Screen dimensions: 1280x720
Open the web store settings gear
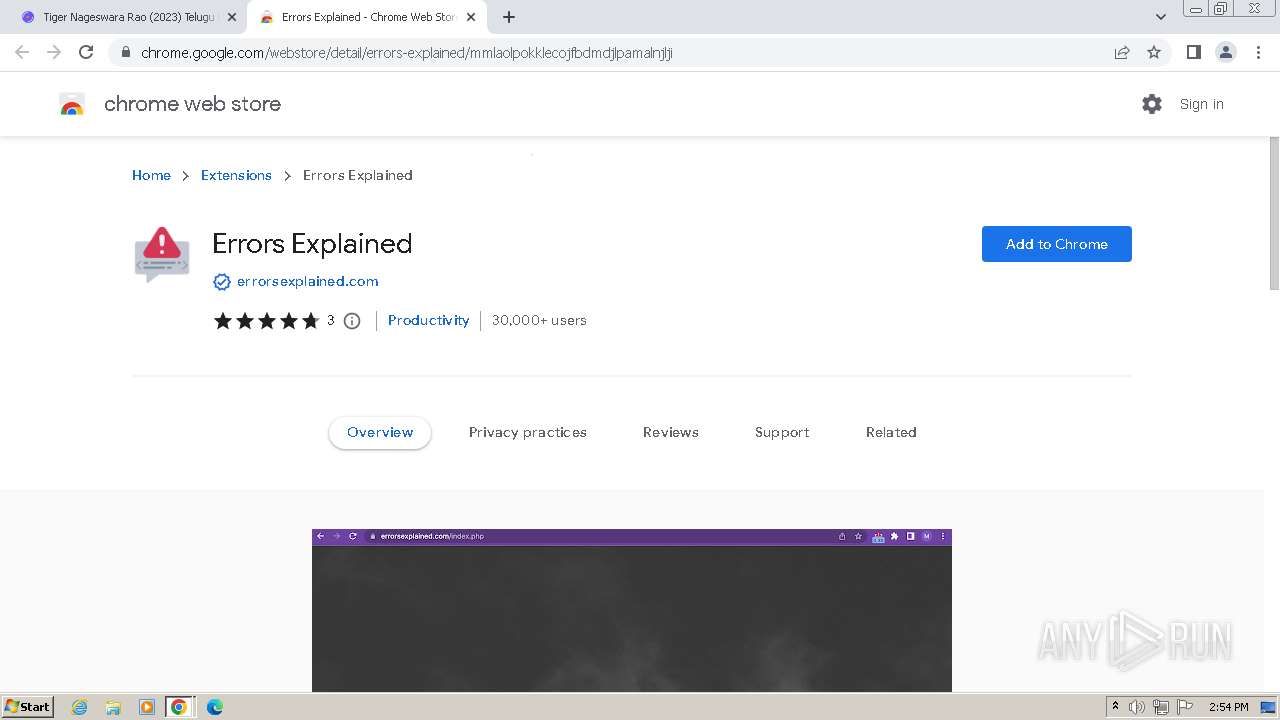pyautogui.click(x=1152, y=104)
